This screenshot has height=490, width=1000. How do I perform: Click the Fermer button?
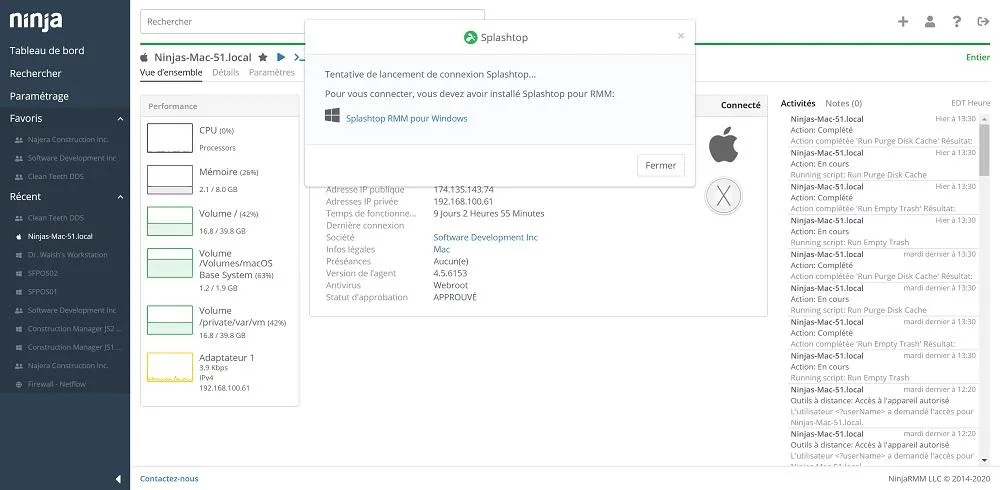pos(661,165)
